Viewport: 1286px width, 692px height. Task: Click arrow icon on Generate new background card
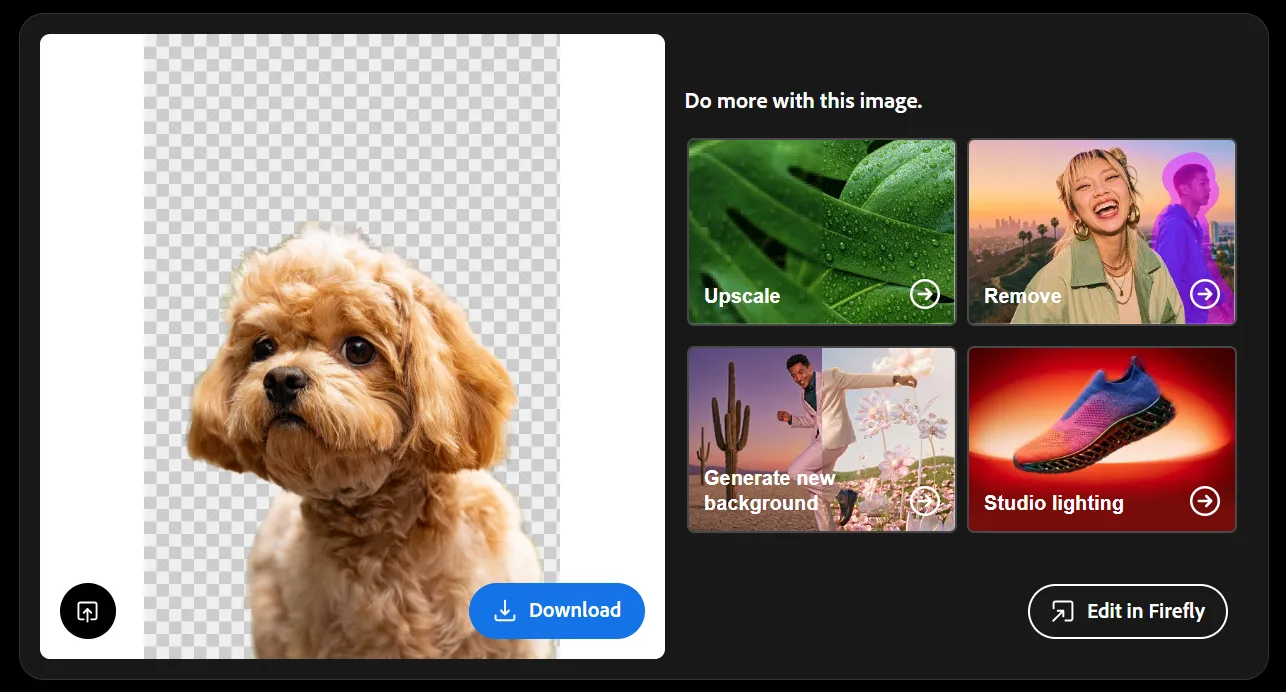(x=925, y=501)
